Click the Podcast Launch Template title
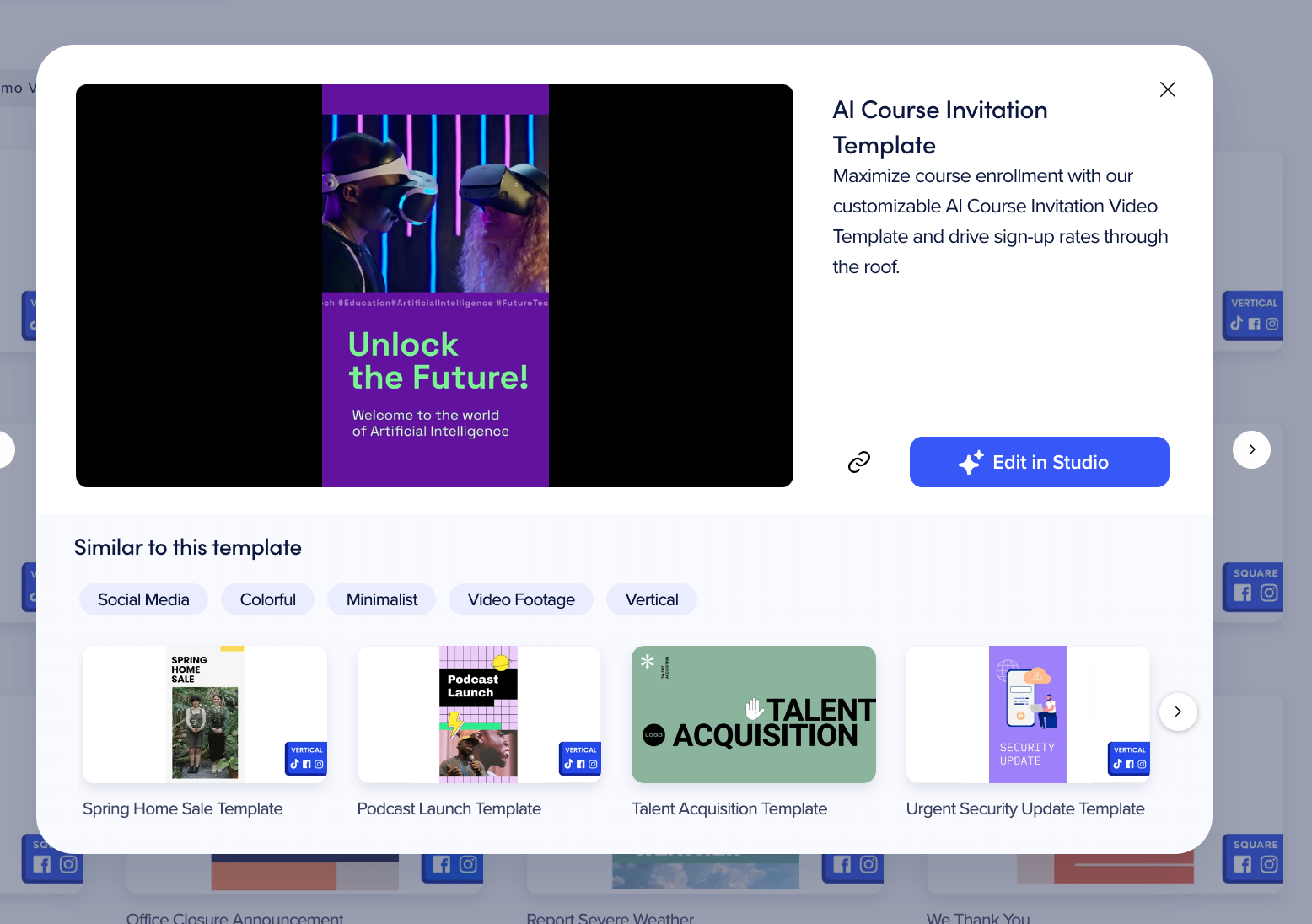 449,808
